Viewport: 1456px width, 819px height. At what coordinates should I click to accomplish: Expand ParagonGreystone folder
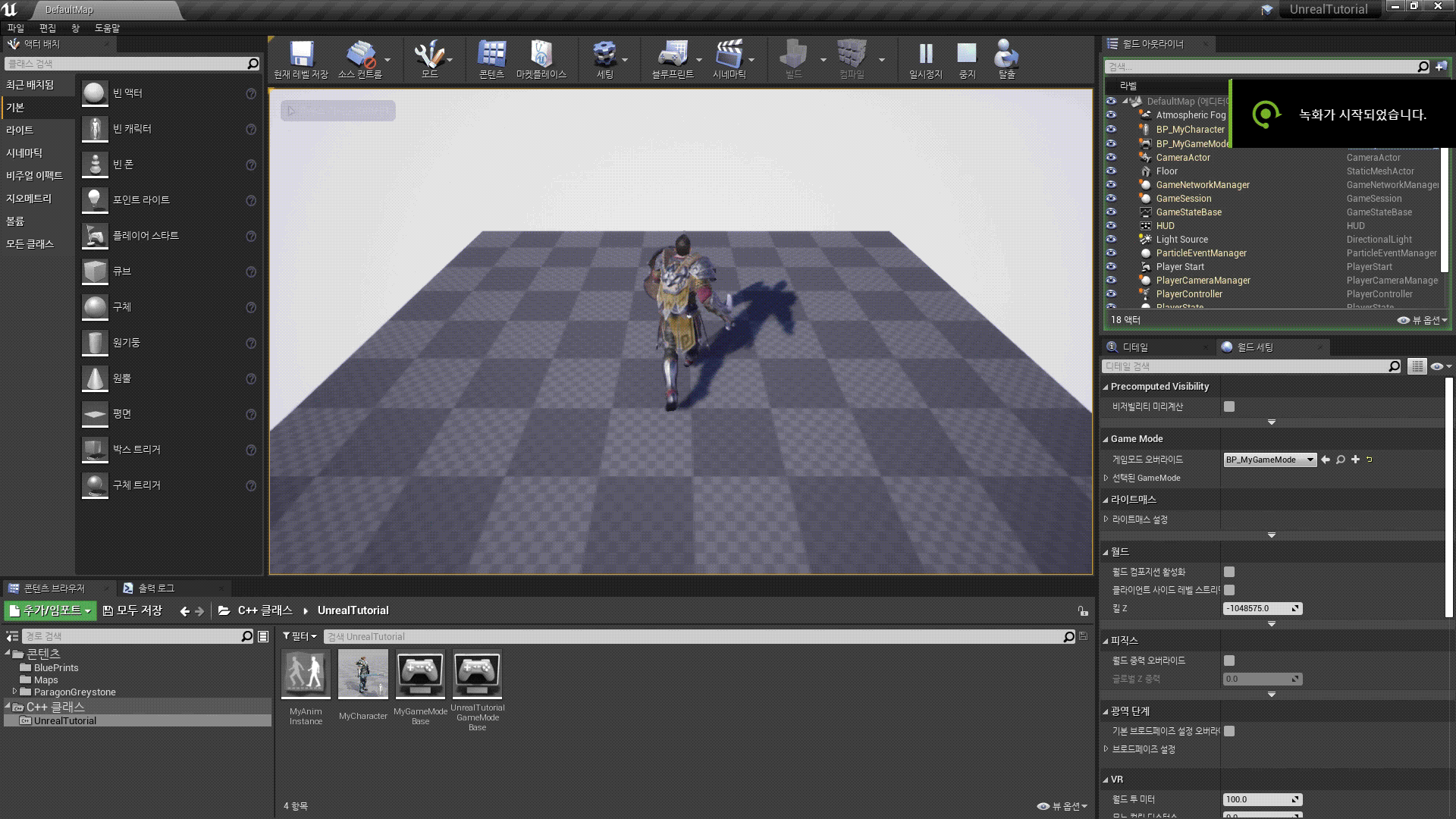[x=14, y=692]
